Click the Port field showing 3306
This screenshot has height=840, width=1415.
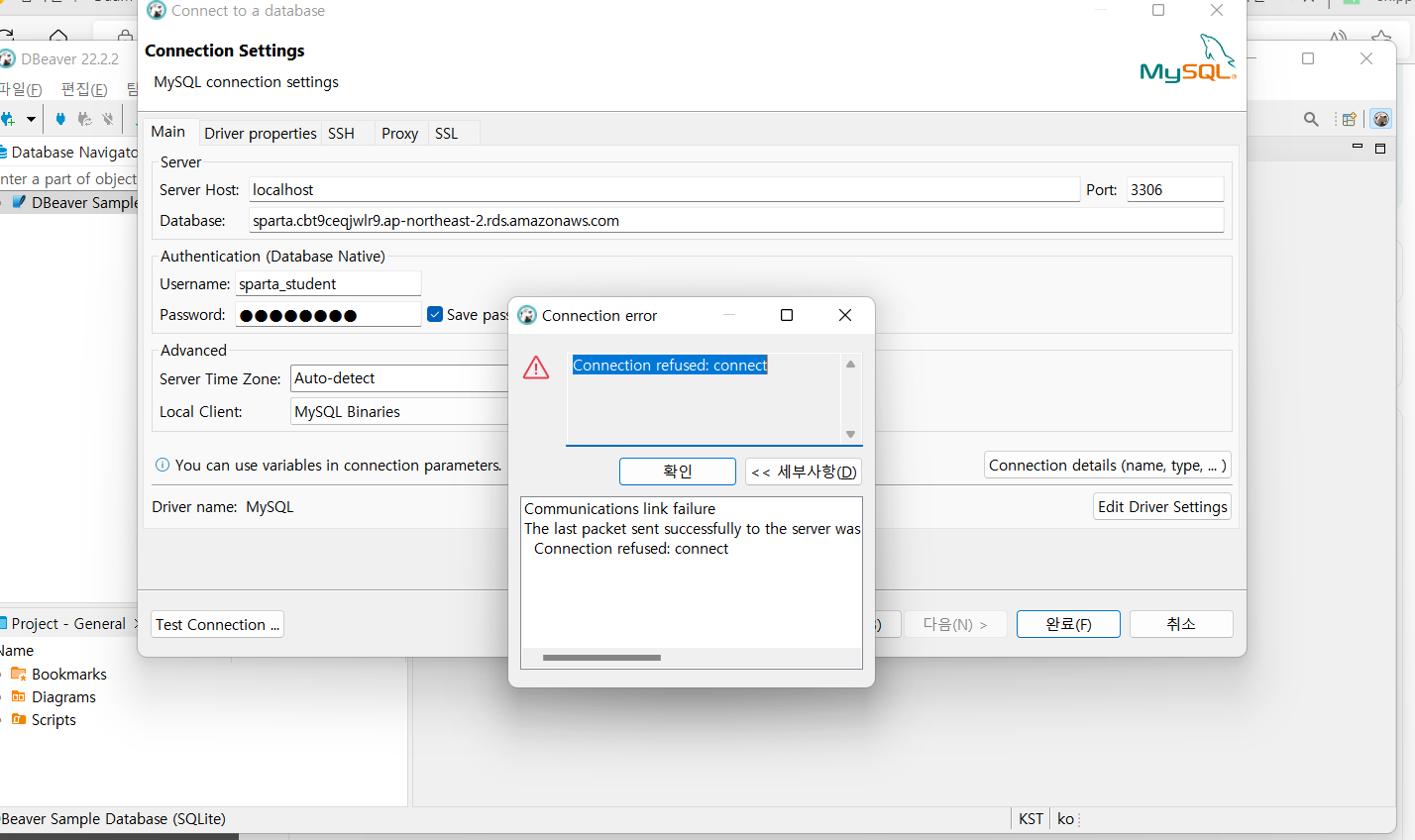[x=1175, y=189]
